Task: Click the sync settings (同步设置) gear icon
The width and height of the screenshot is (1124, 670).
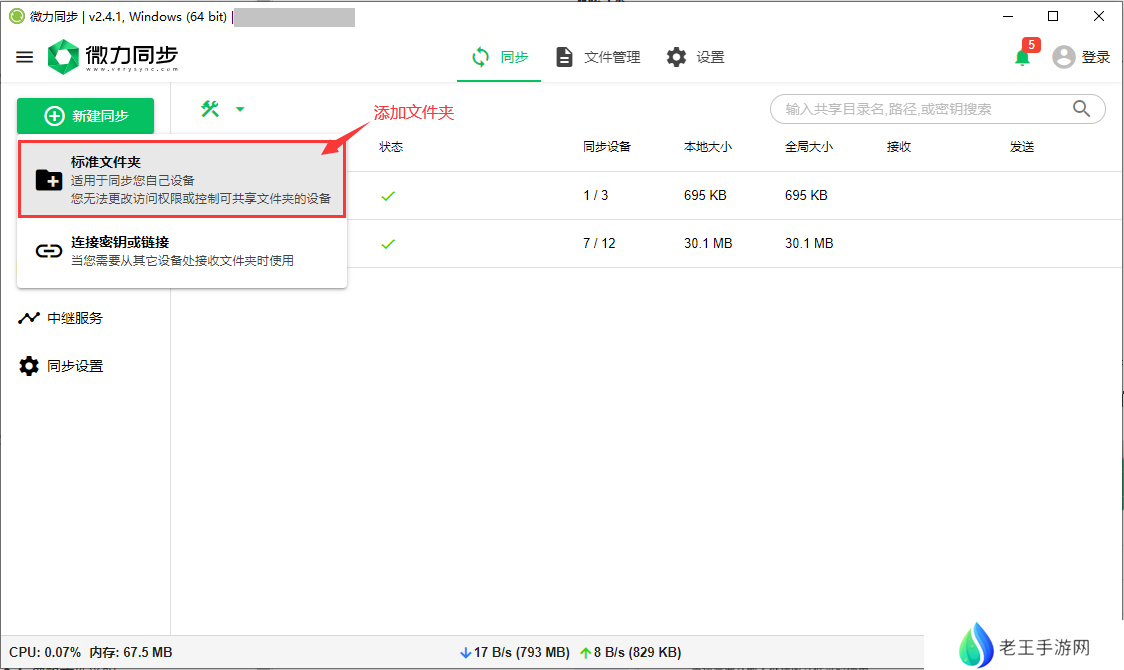Action: [29, 366]
